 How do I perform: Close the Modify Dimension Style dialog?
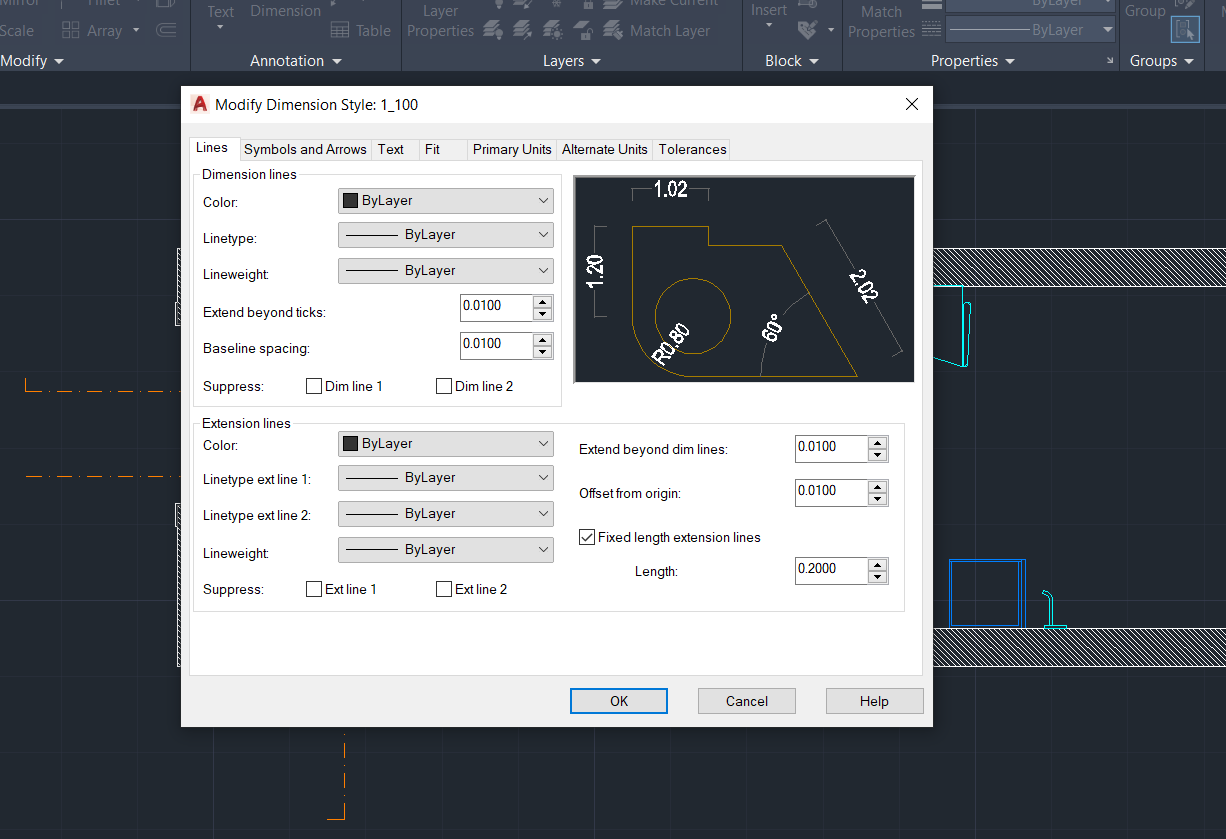[911, 104]
